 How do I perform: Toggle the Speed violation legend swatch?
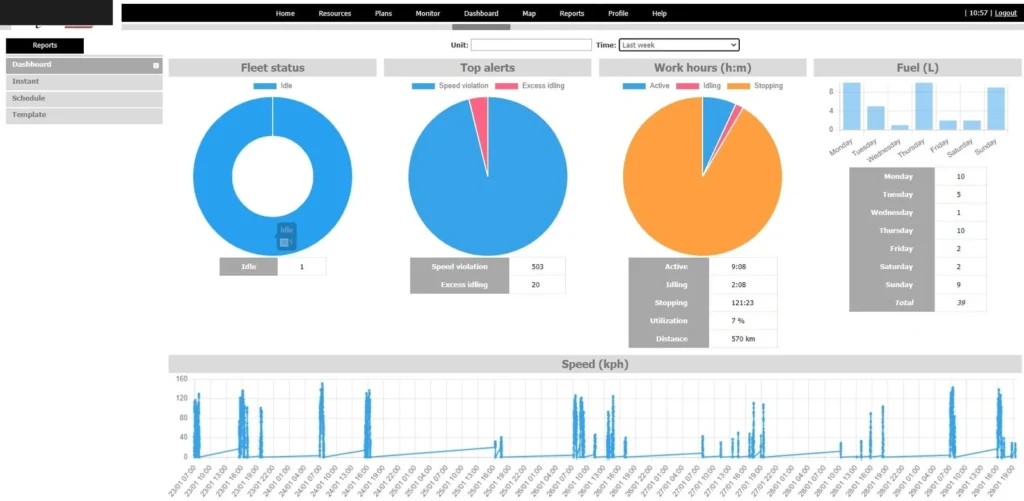pos(423,86)
